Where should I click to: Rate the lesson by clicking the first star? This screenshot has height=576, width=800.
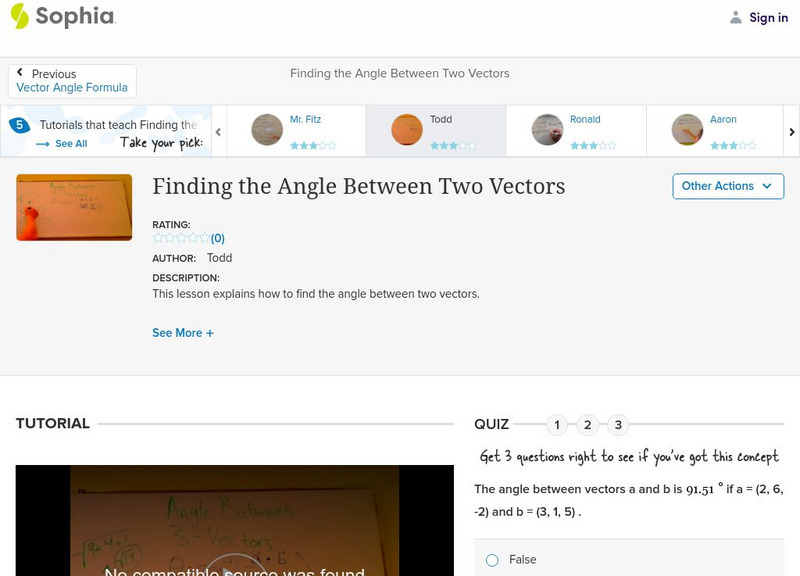156,237
